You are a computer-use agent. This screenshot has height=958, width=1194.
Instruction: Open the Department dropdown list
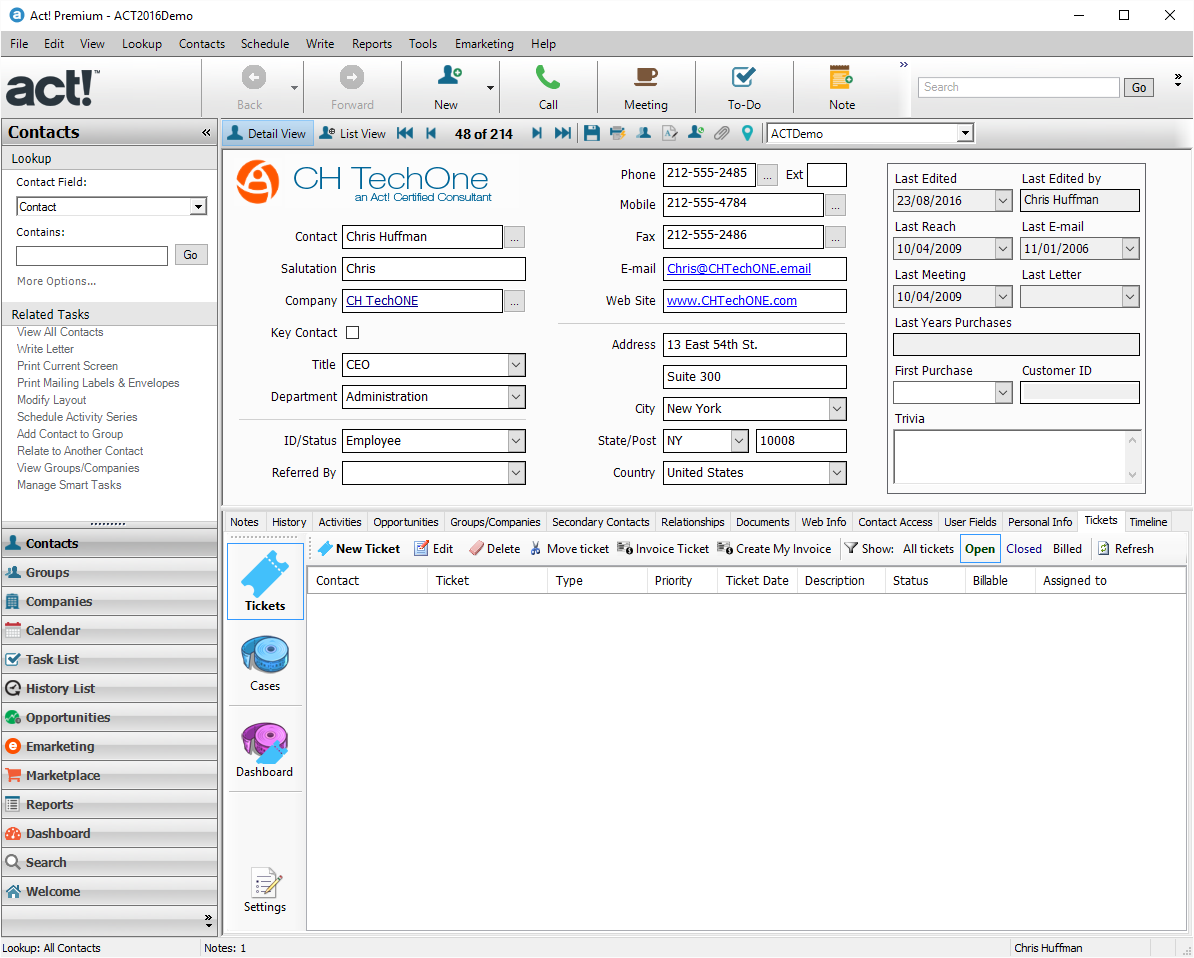(x=516, y=397)
